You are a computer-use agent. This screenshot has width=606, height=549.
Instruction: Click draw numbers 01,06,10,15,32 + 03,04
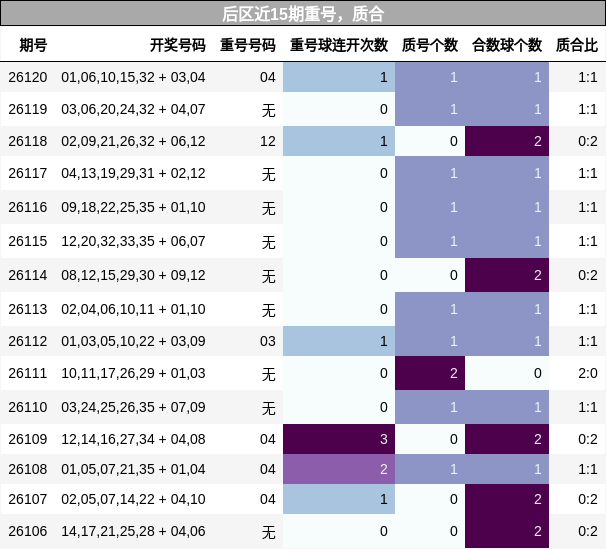133,77
